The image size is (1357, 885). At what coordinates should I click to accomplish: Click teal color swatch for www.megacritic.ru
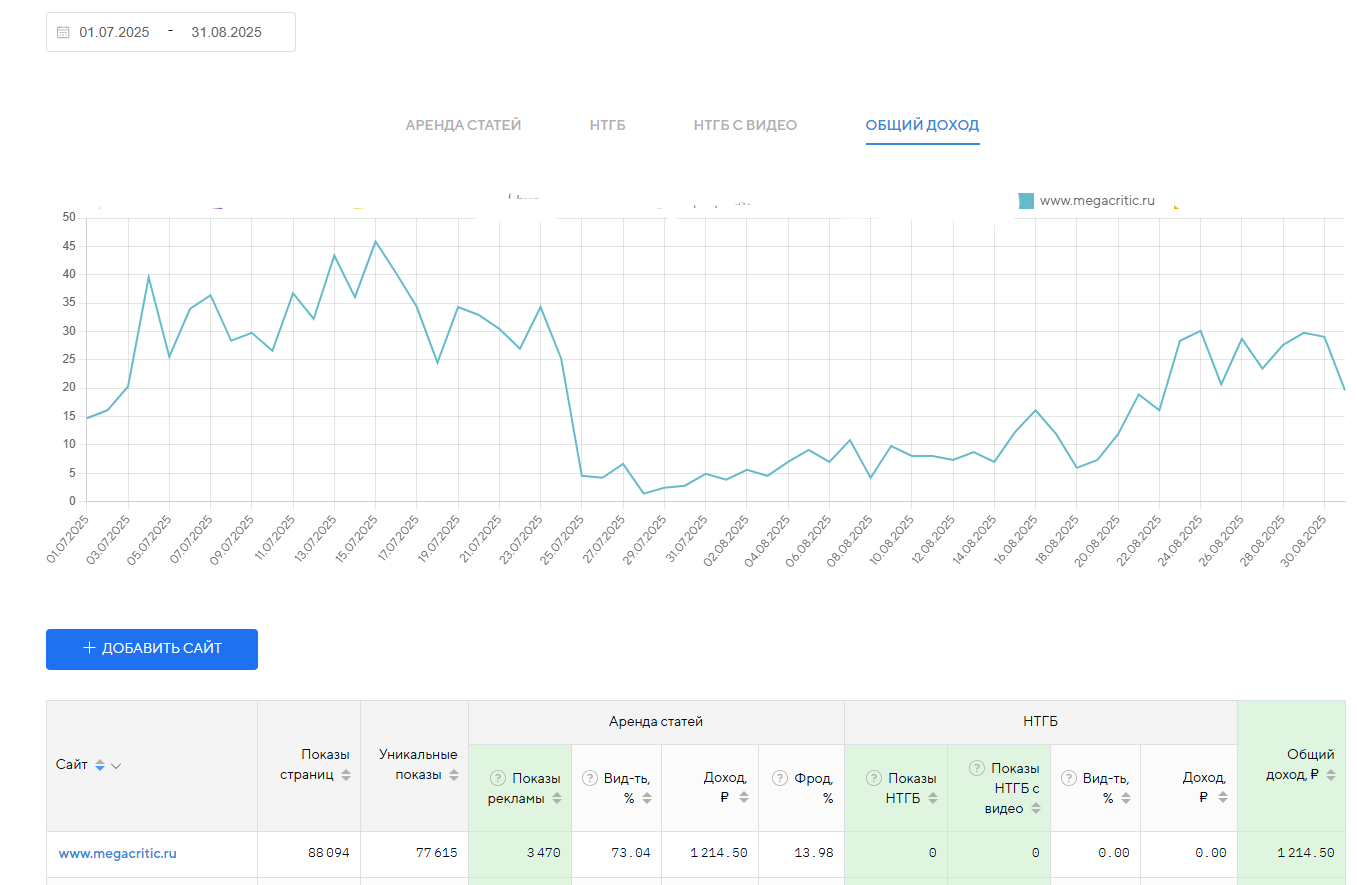pyautogui.click(x=1026, y=201)
